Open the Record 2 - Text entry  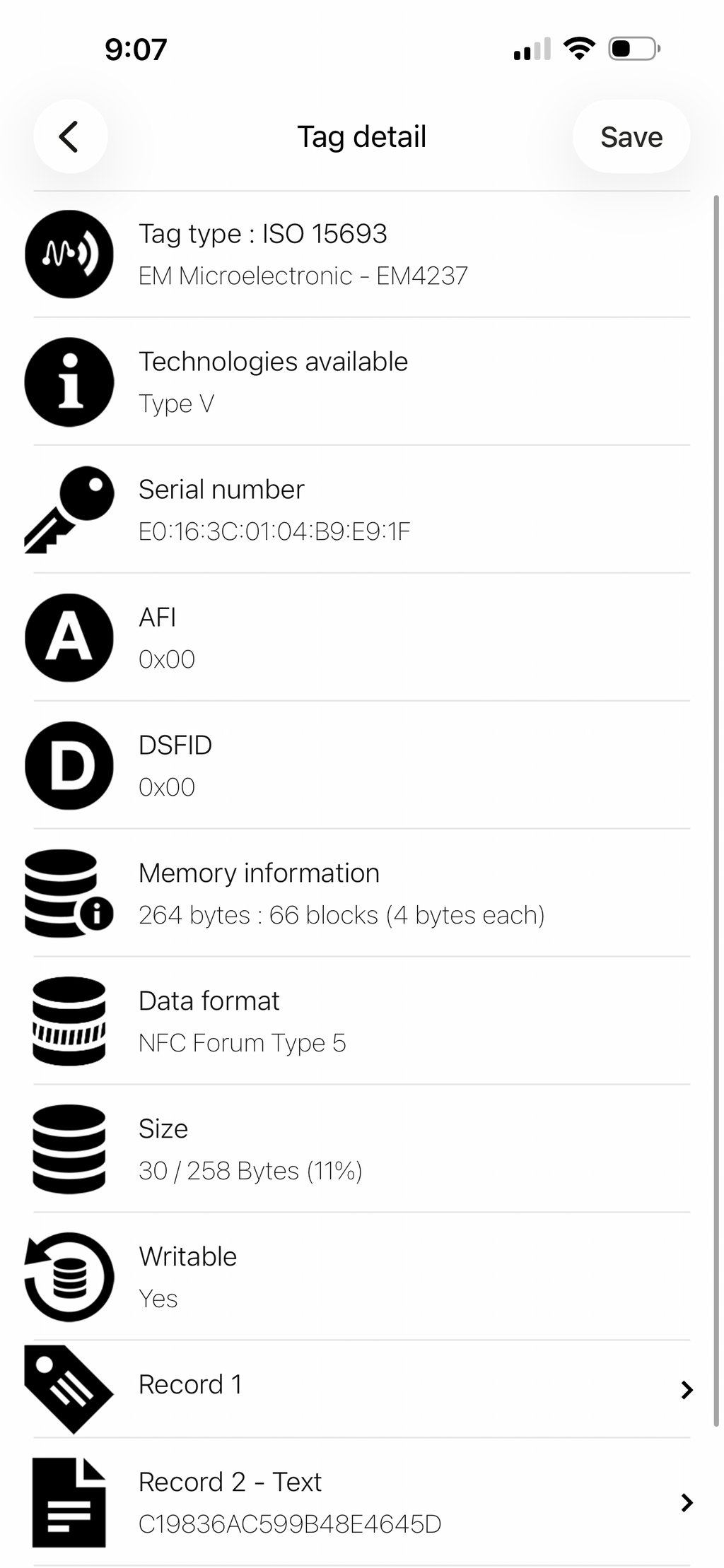(362, 1502)
